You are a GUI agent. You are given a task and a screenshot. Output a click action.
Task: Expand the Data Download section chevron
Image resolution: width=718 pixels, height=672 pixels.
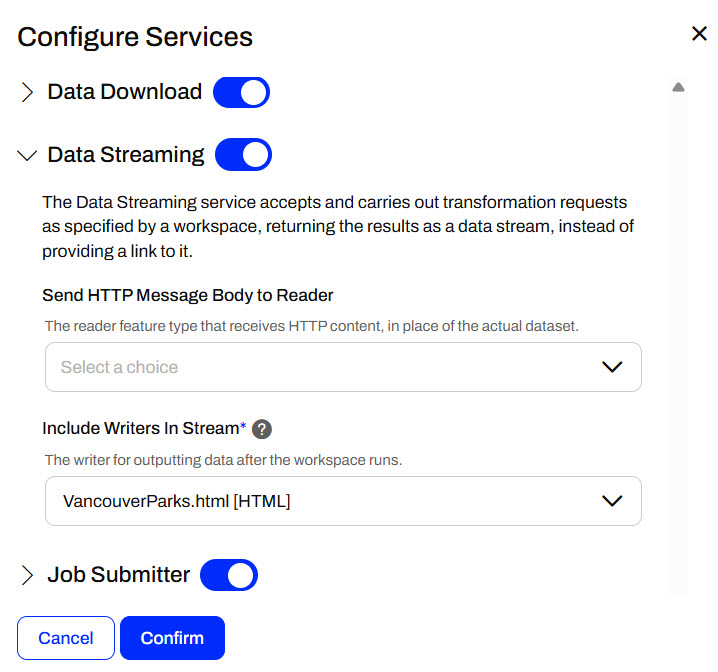[x=27, y=93]
